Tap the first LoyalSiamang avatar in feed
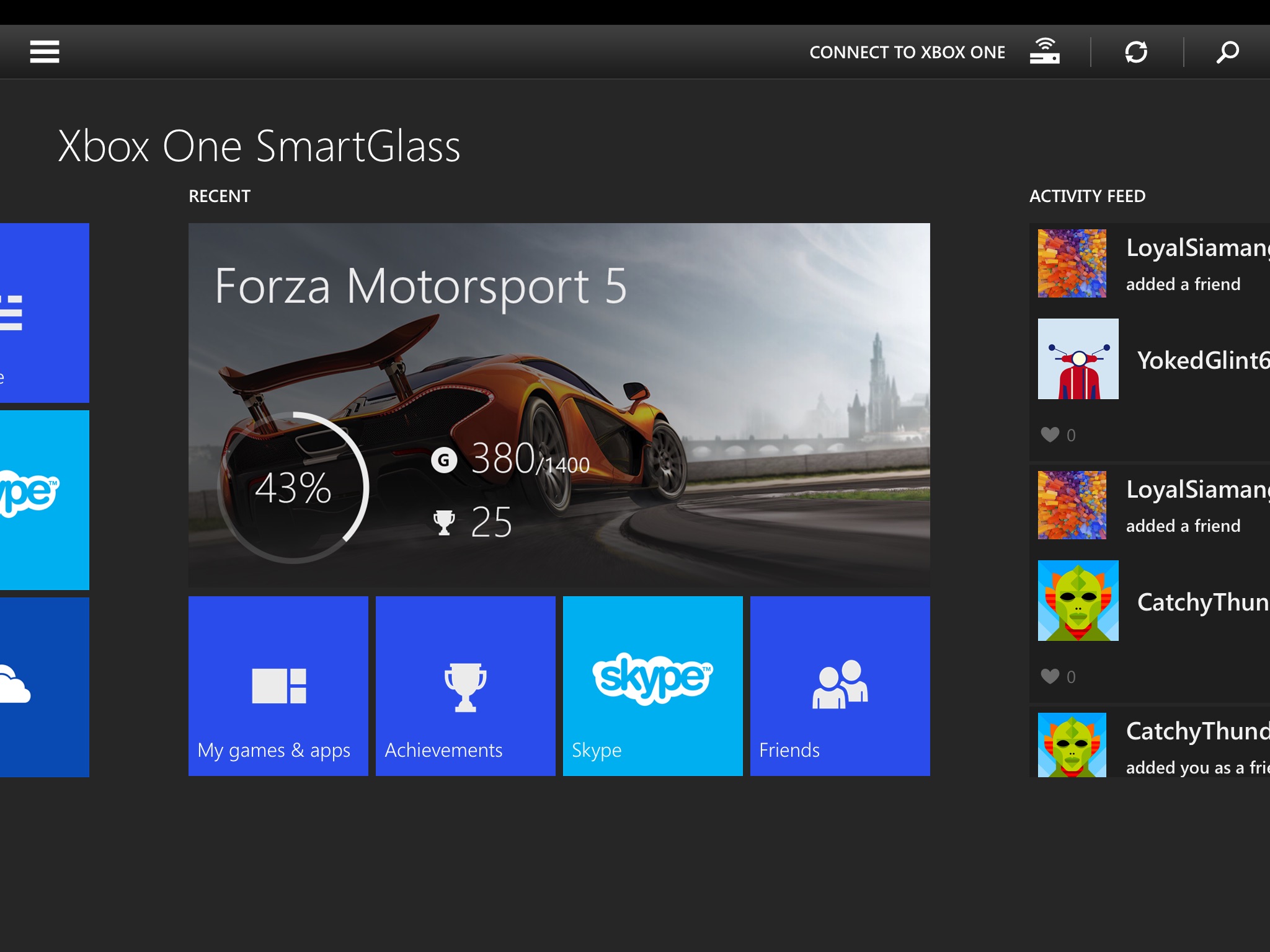Image resolution: width=1270 pixels, height=952 pixels. click(x=1072, y=263)
